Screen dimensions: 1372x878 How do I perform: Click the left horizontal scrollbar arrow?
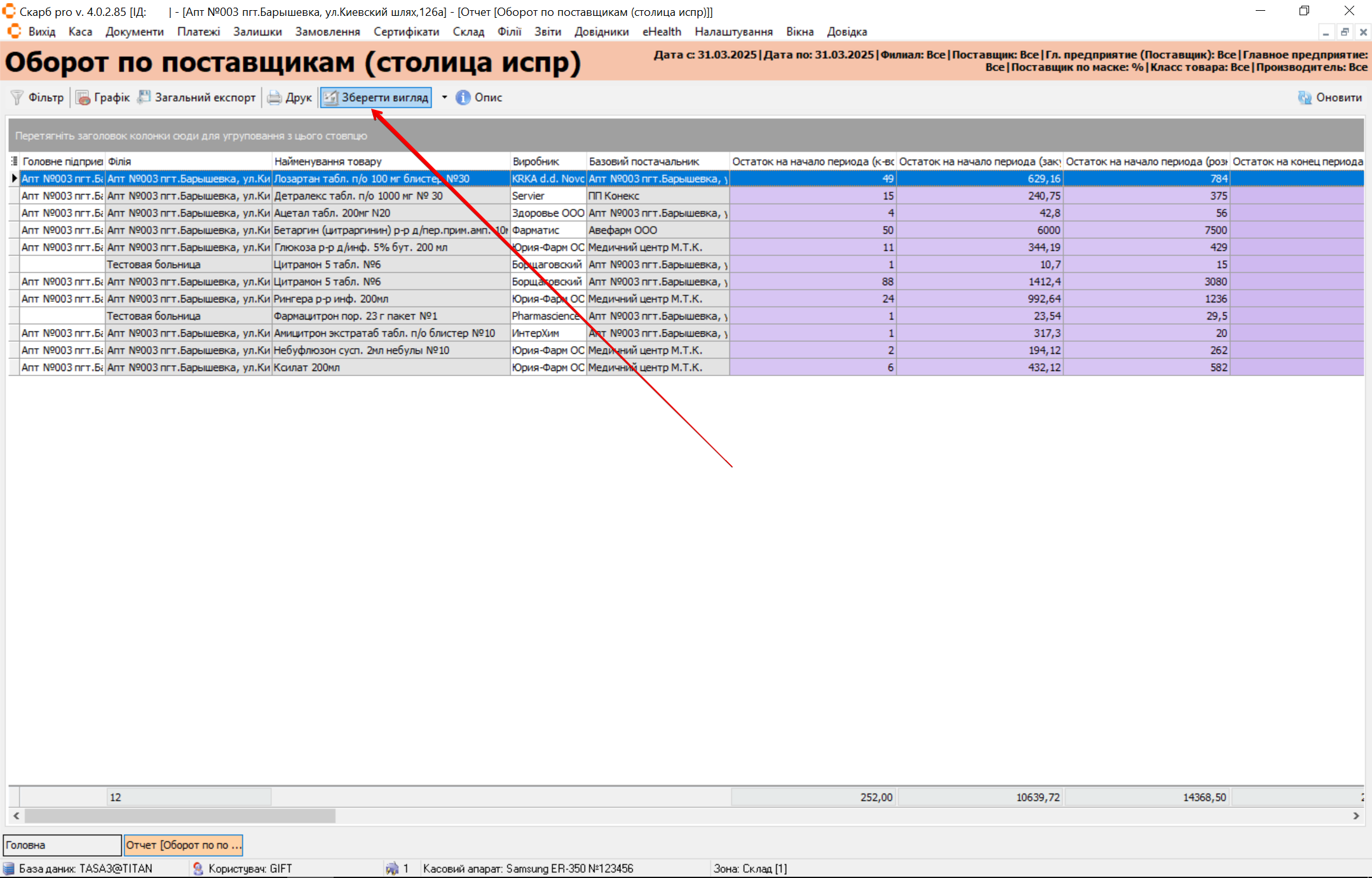coord(17,816)
